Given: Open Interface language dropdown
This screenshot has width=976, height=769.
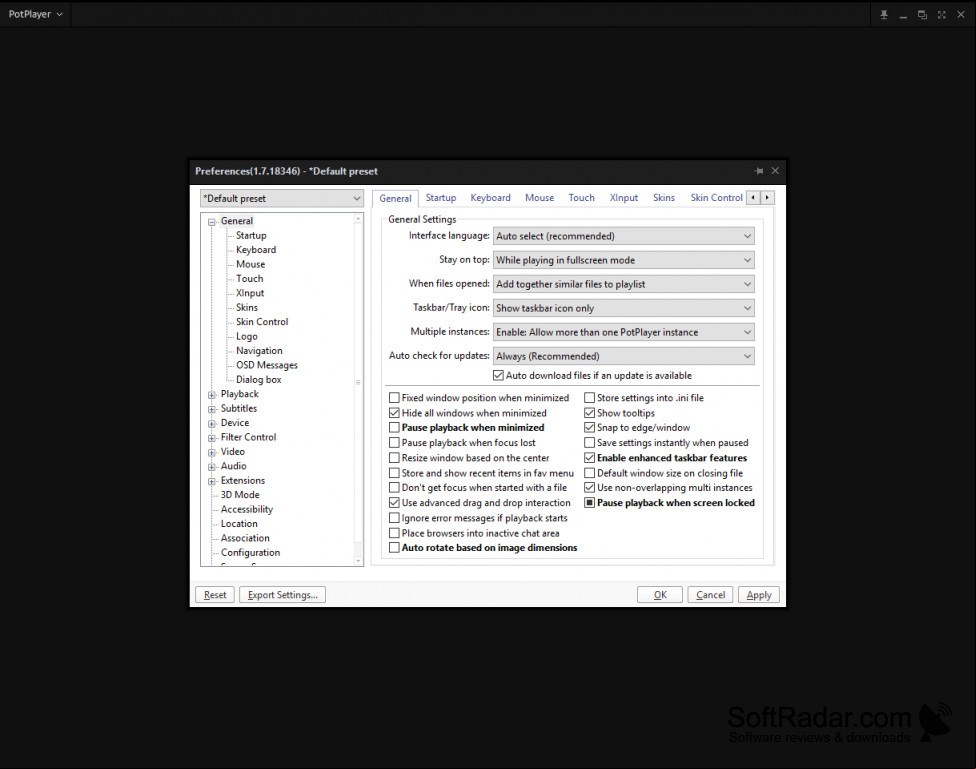Looking at the screenshot, I should [624, 236].
